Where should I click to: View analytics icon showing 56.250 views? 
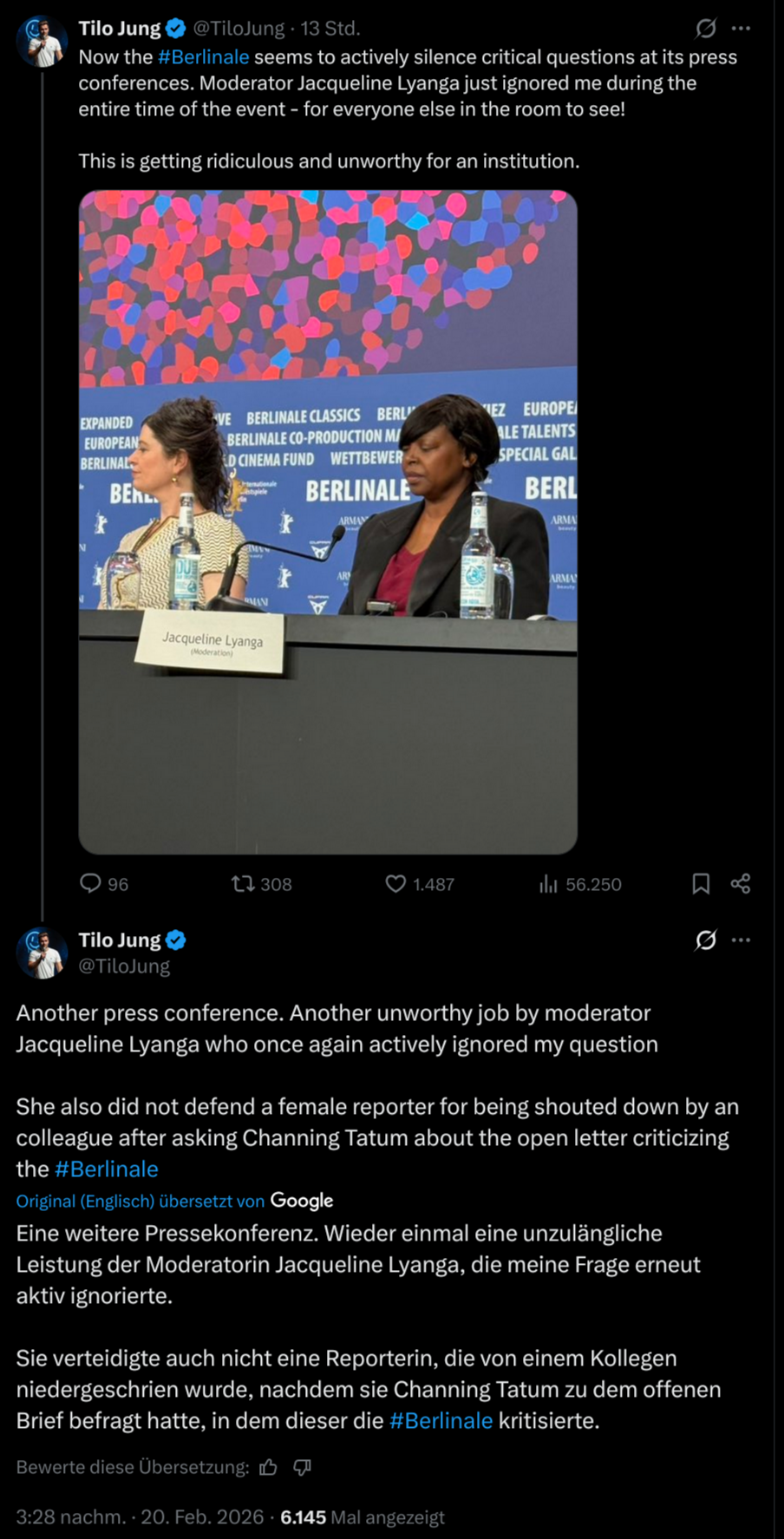coord(548,884)
